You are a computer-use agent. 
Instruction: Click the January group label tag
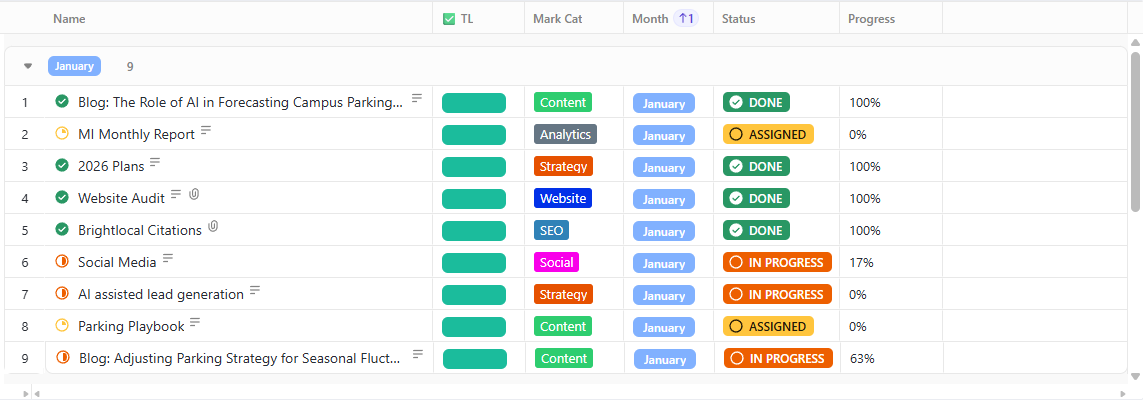[74, 66]
